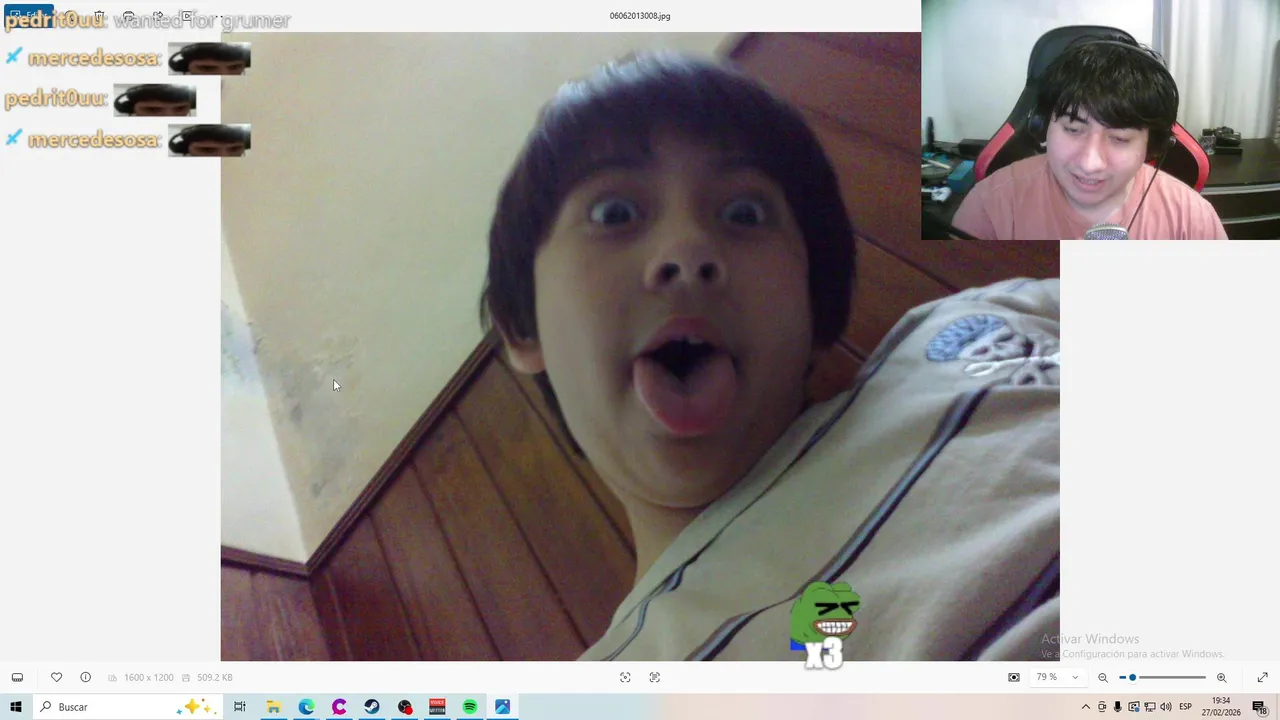Mark the photo as favorite with the heart

point(56,677)
